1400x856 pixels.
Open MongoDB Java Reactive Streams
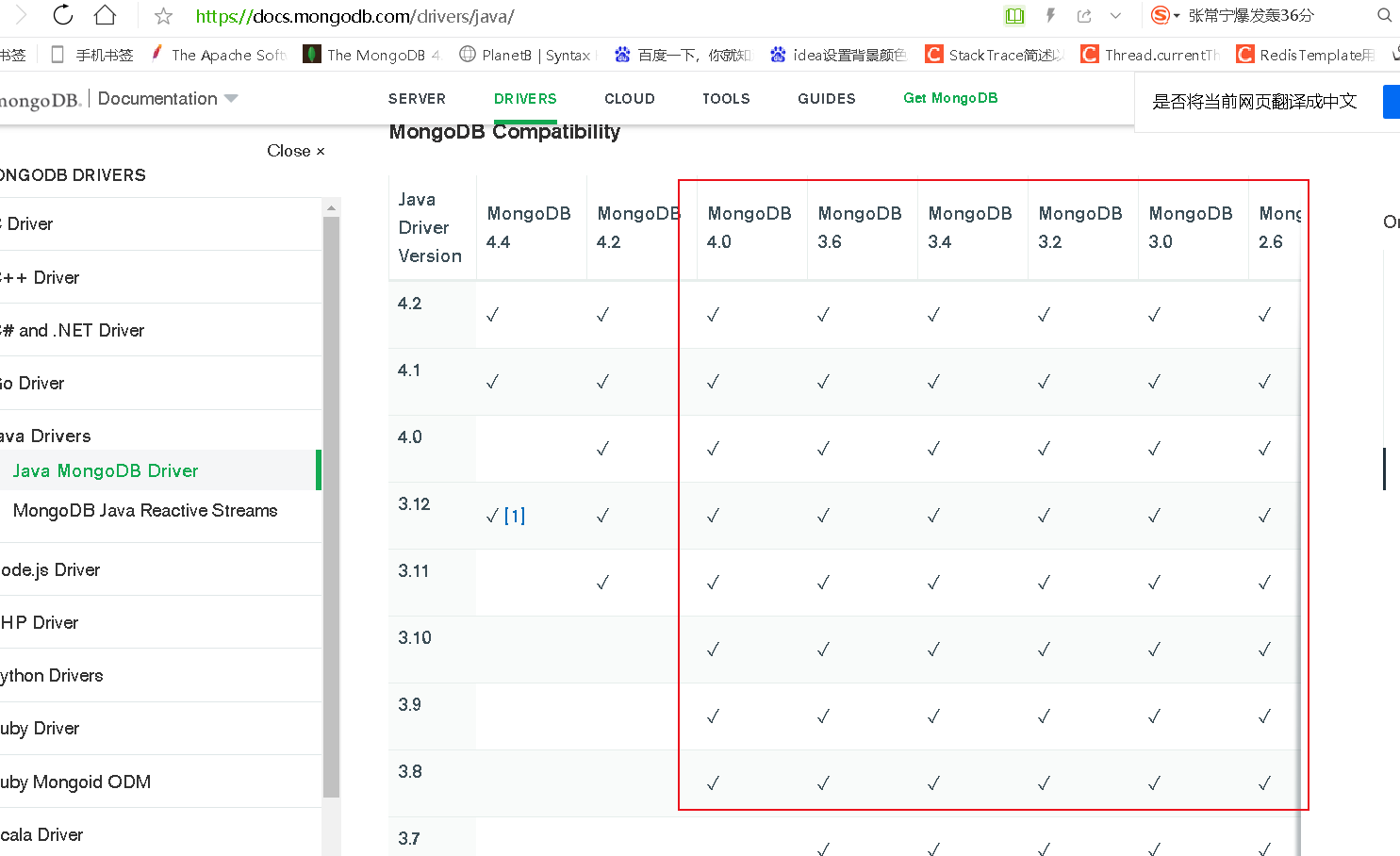point(145,510)
